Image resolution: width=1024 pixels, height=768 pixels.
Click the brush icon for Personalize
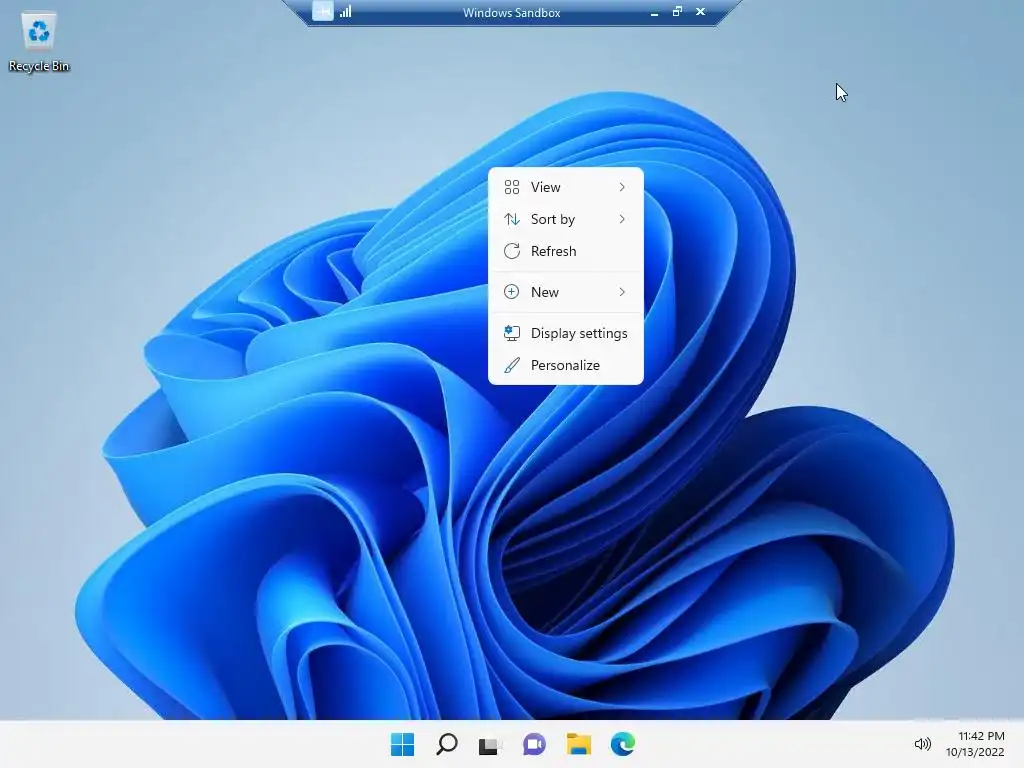(512, 365)
